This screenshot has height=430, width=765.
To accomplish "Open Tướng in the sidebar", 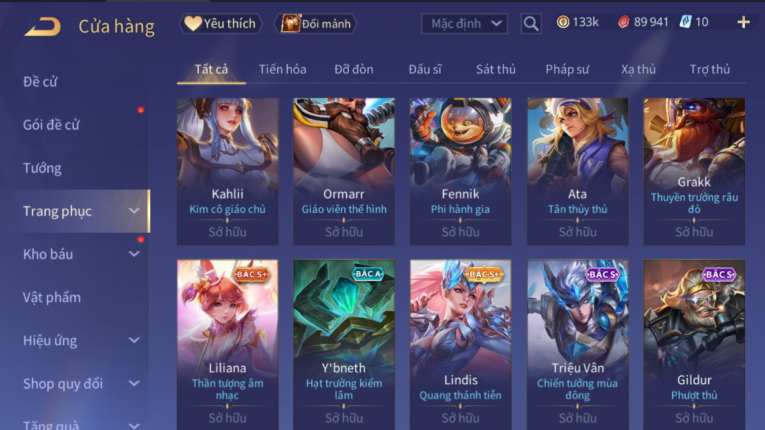I will (42, 168).
